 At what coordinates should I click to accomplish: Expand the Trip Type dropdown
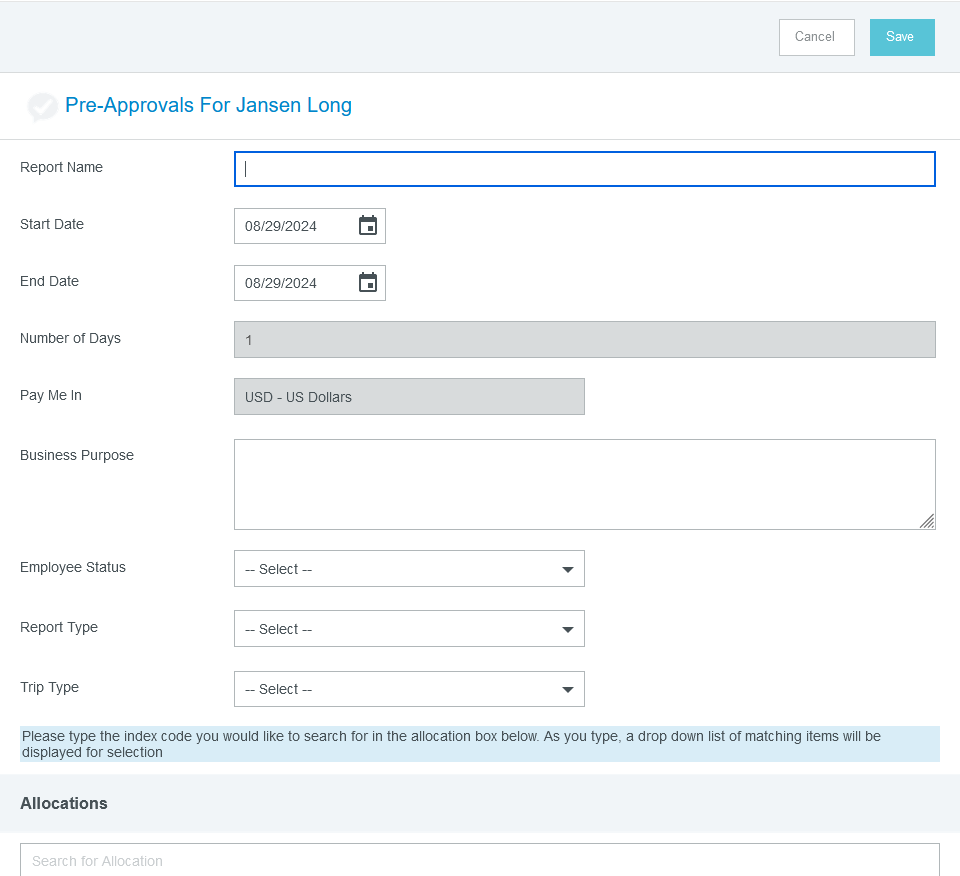[x=409, y=689]
